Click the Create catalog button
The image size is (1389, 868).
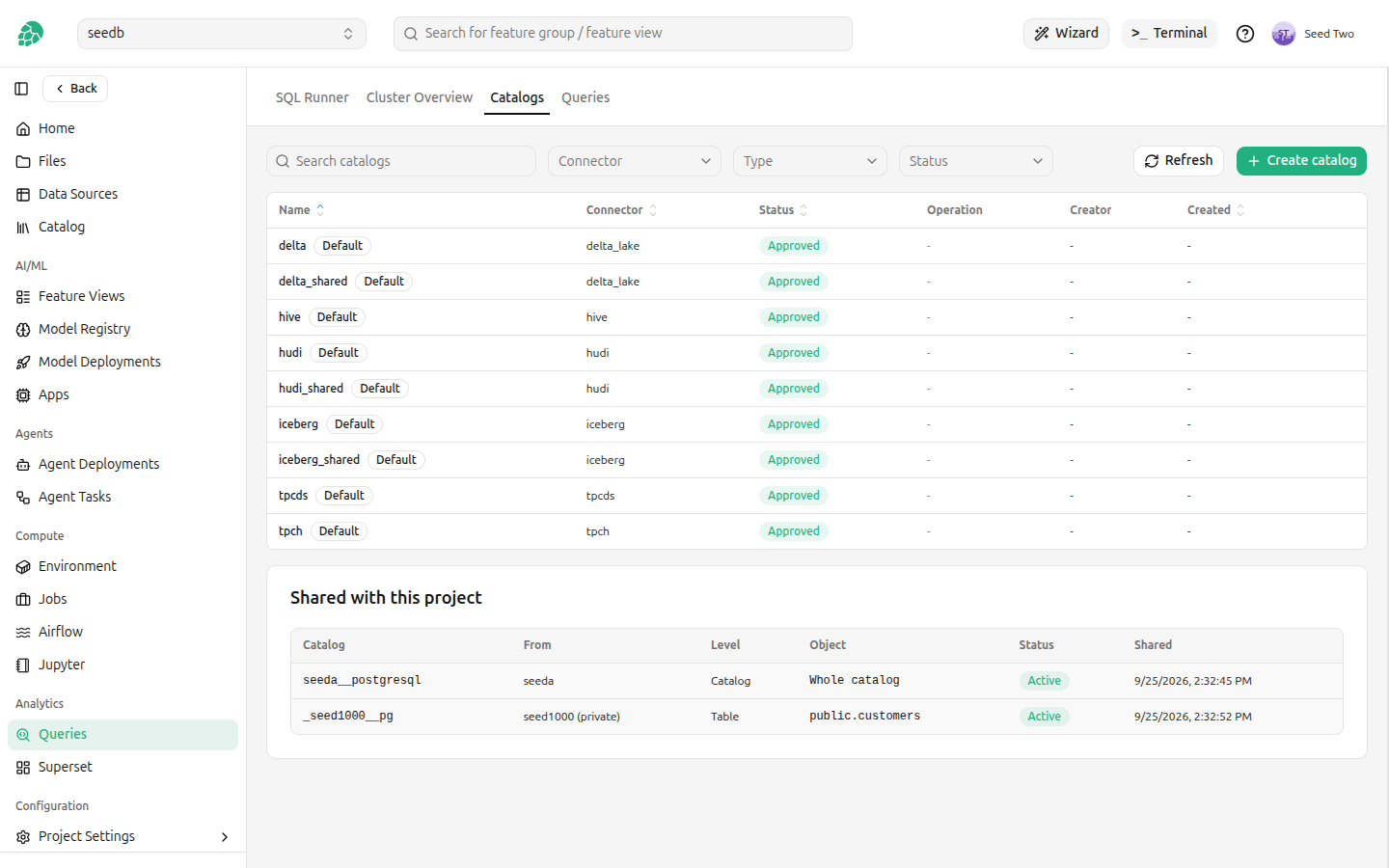[x=1301, y=161]
